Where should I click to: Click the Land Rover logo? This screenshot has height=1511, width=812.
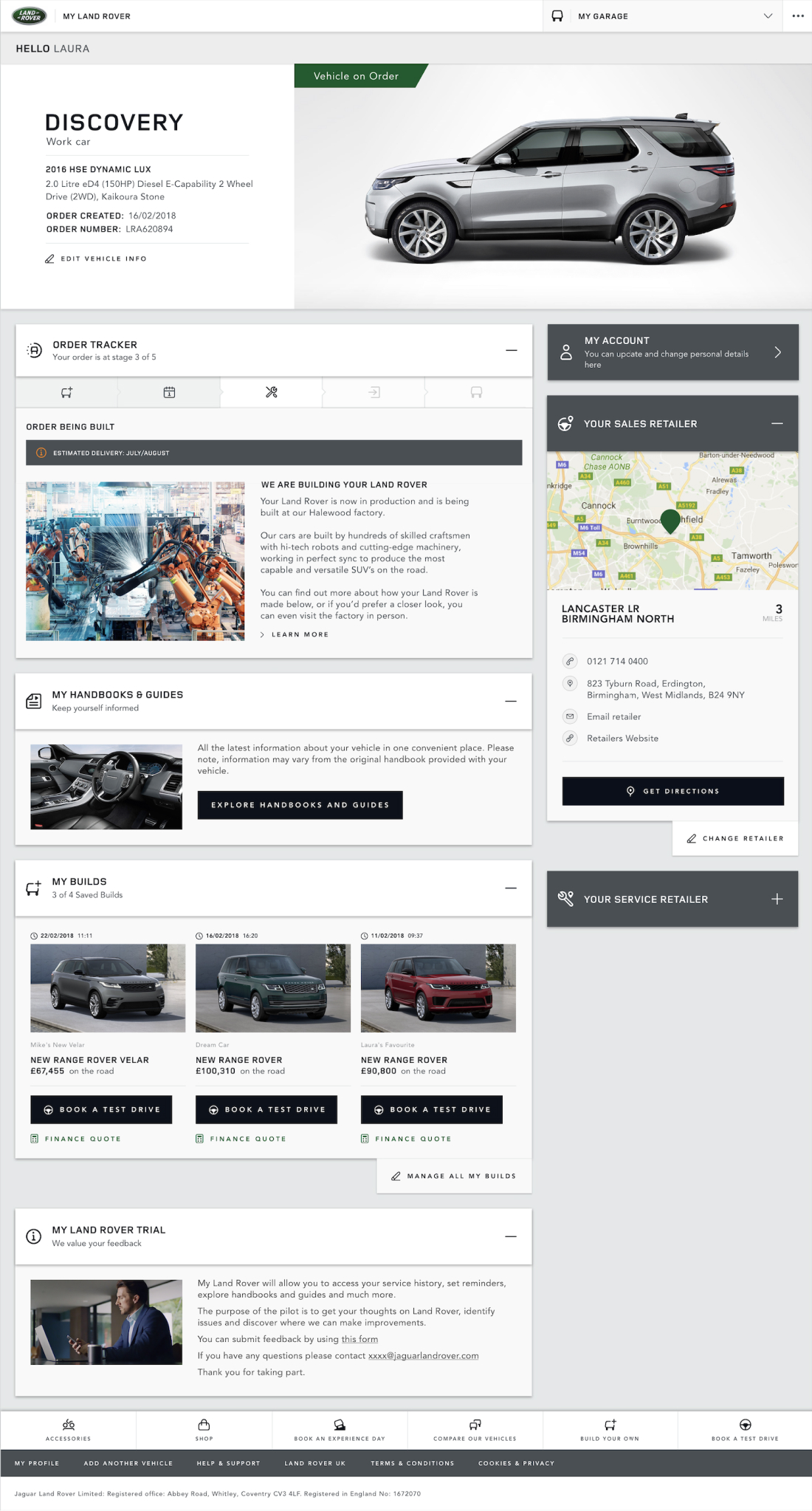(x=30, y=16)
